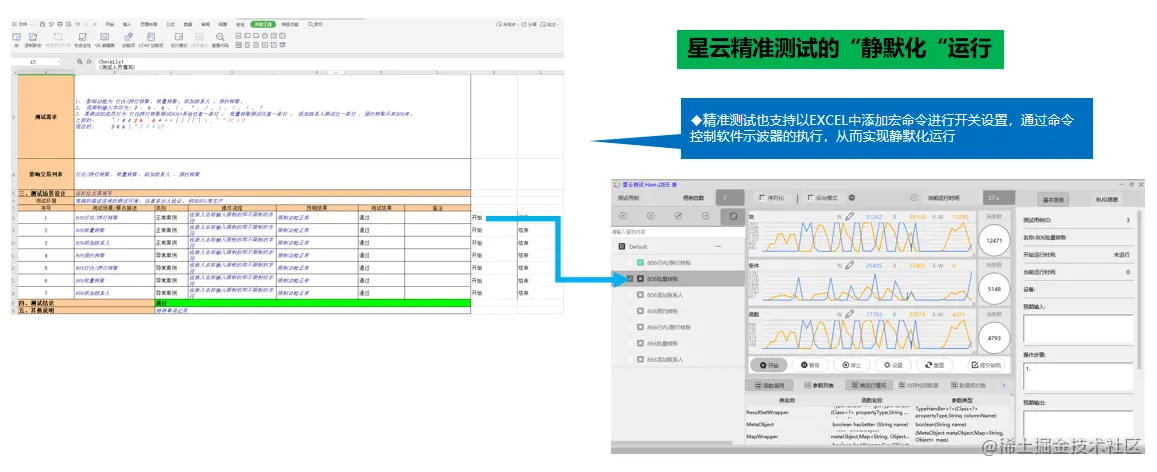Image resolution: width=1157 pixels, height=472 pixels.
Task: Collapse the Default group with minus sign
Action: point(719,247)
